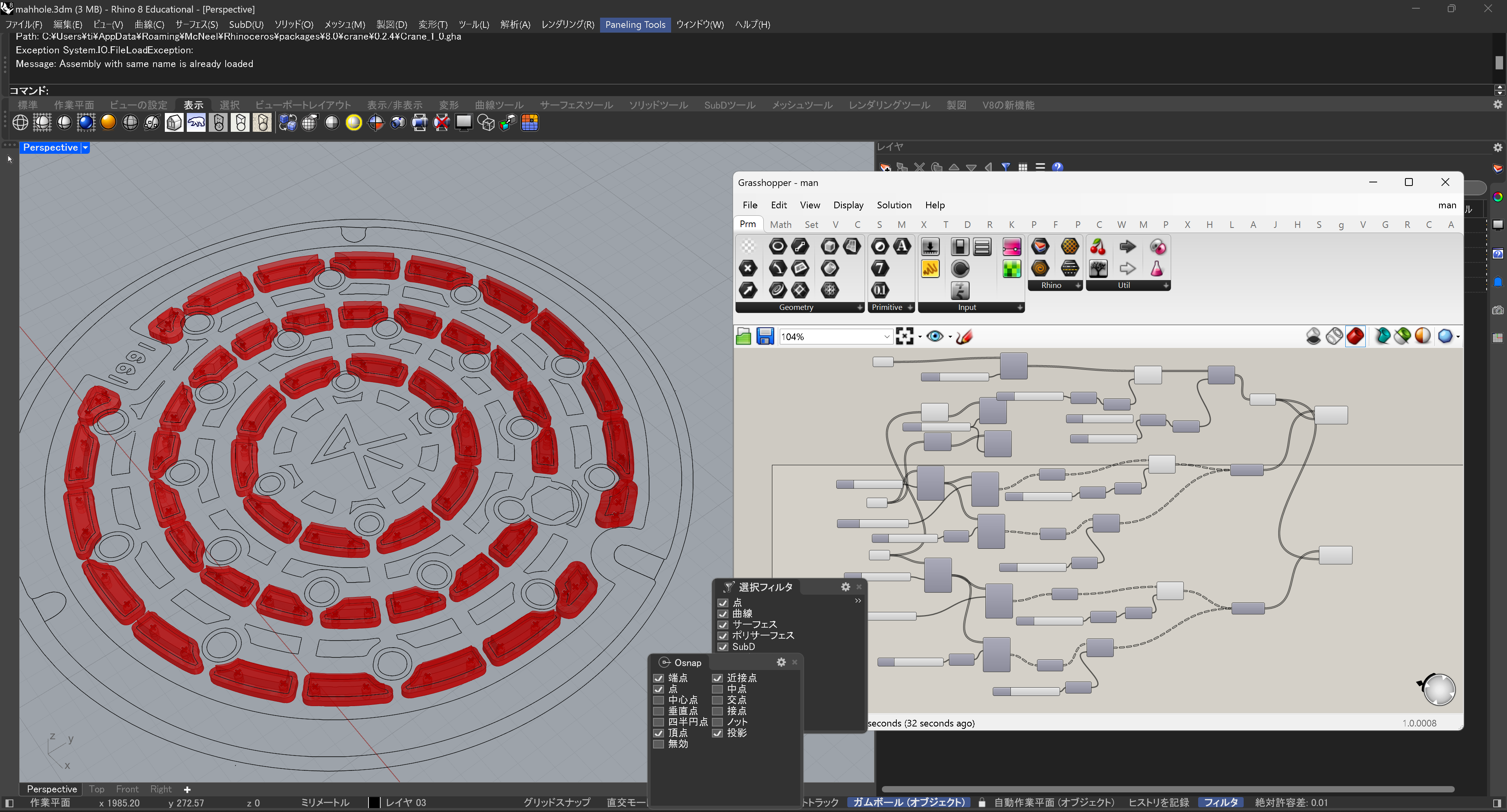
Task: Switch Grasshopper to wireframe preview mode
Action: point(1334,336)
